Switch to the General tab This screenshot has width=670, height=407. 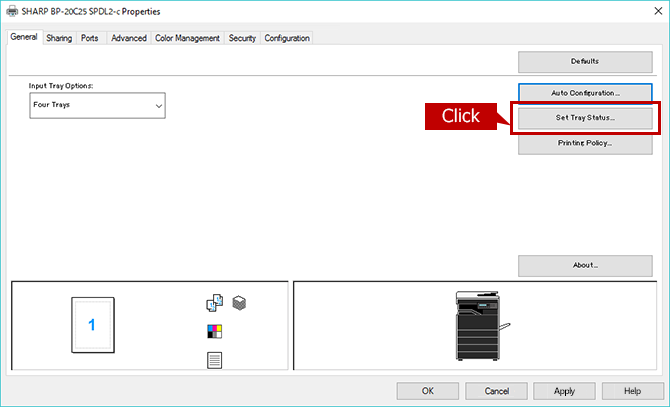pyautogui.click(x=24, y=37)
